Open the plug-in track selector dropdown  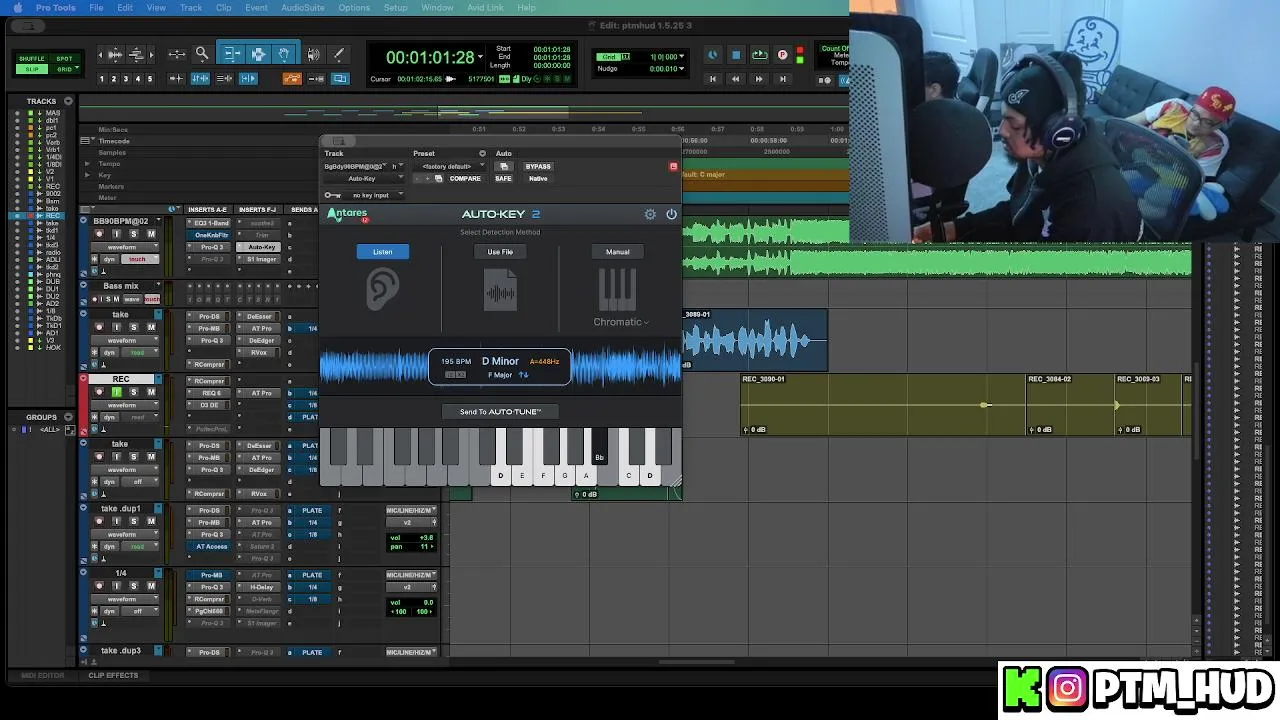click(x=355, y=167)
